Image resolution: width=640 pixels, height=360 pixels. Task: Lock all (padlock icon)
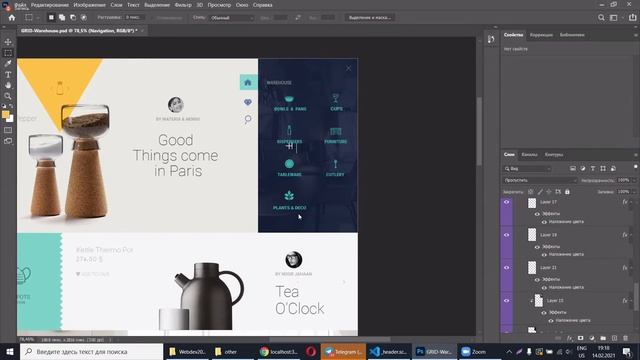click(567, 191)
